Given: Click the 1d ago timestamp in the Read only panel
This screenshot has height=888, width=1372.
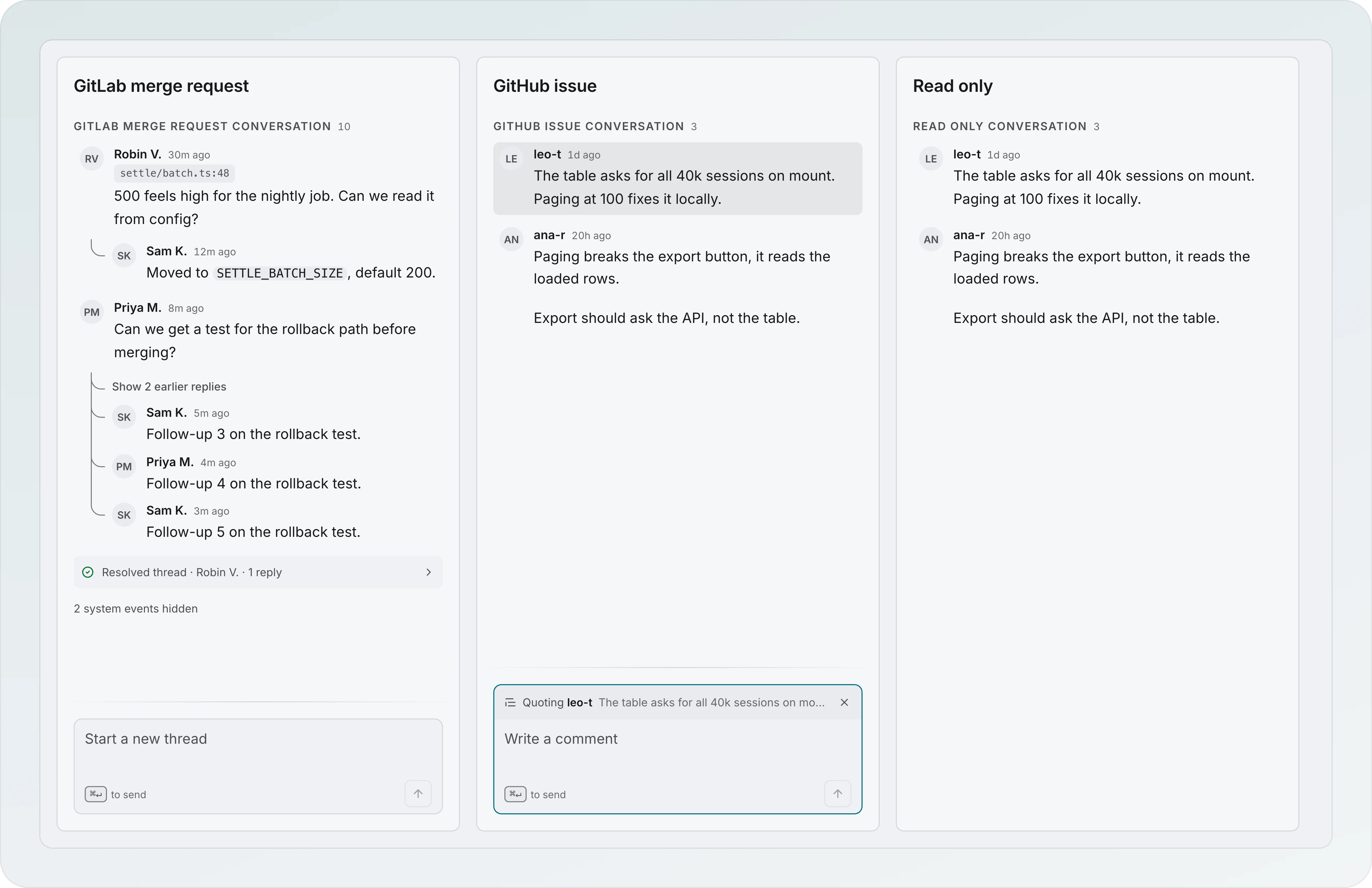Looking at the screenshot, I should [1004, 155].
